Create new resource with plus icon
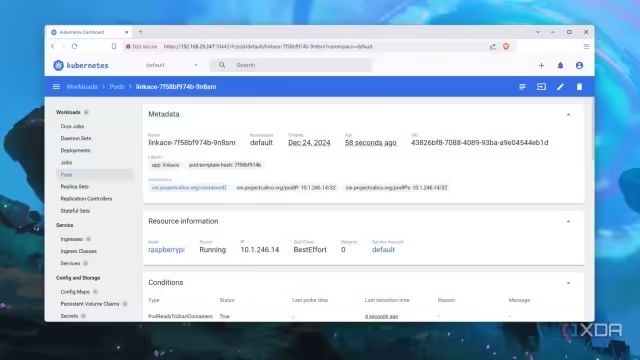 click(x=541, y=65)
